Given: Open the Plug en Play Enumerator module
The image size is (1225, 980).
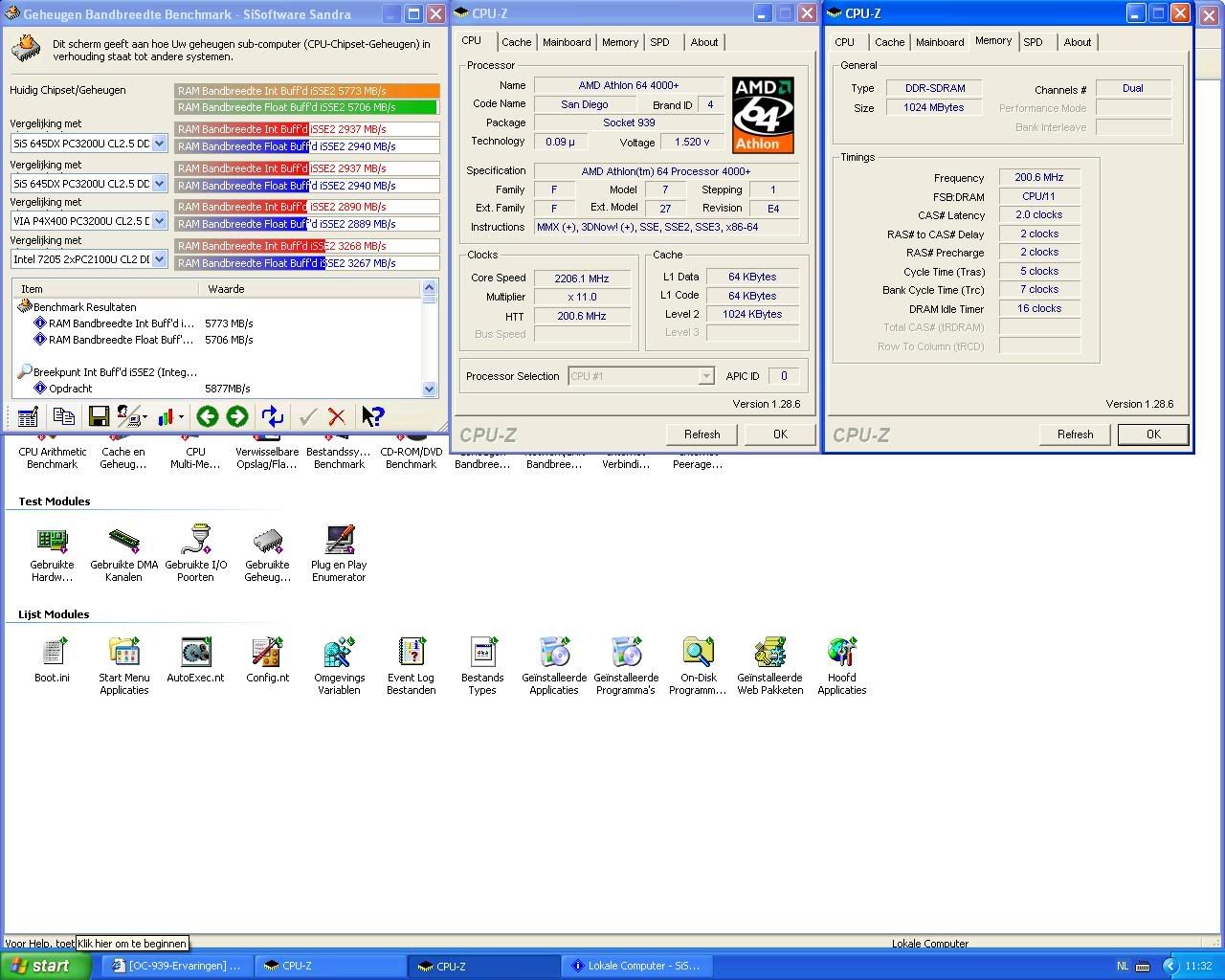Looking at the screenshot, I should [339, 553].
